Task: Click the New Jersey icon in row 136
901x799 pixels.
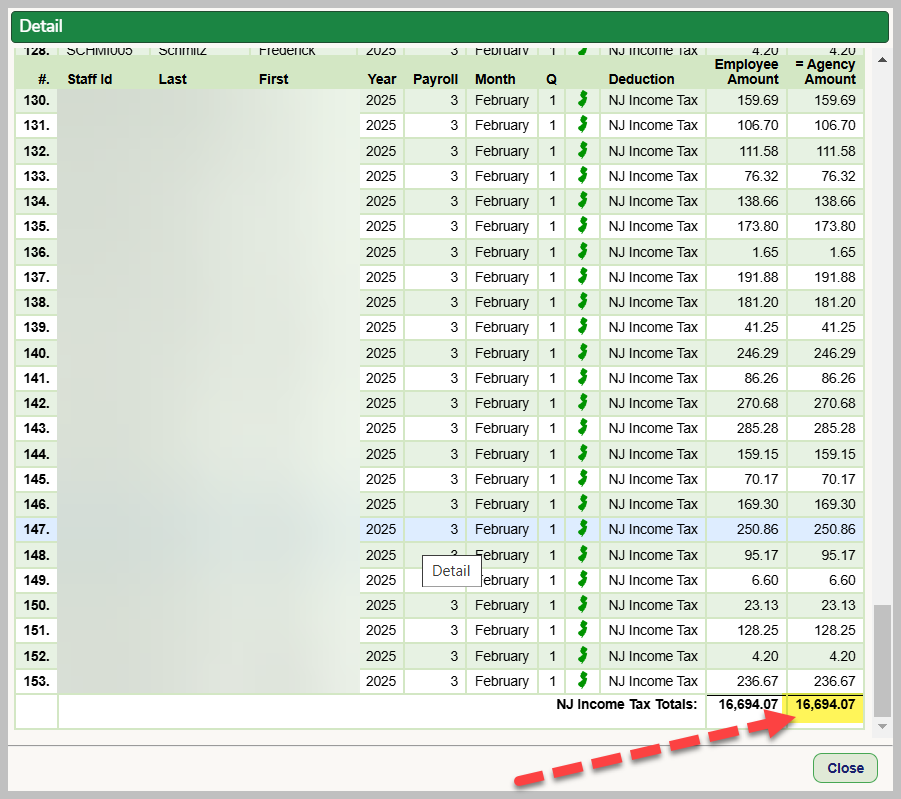Action: pyautogui.click(x=583, y=252)
